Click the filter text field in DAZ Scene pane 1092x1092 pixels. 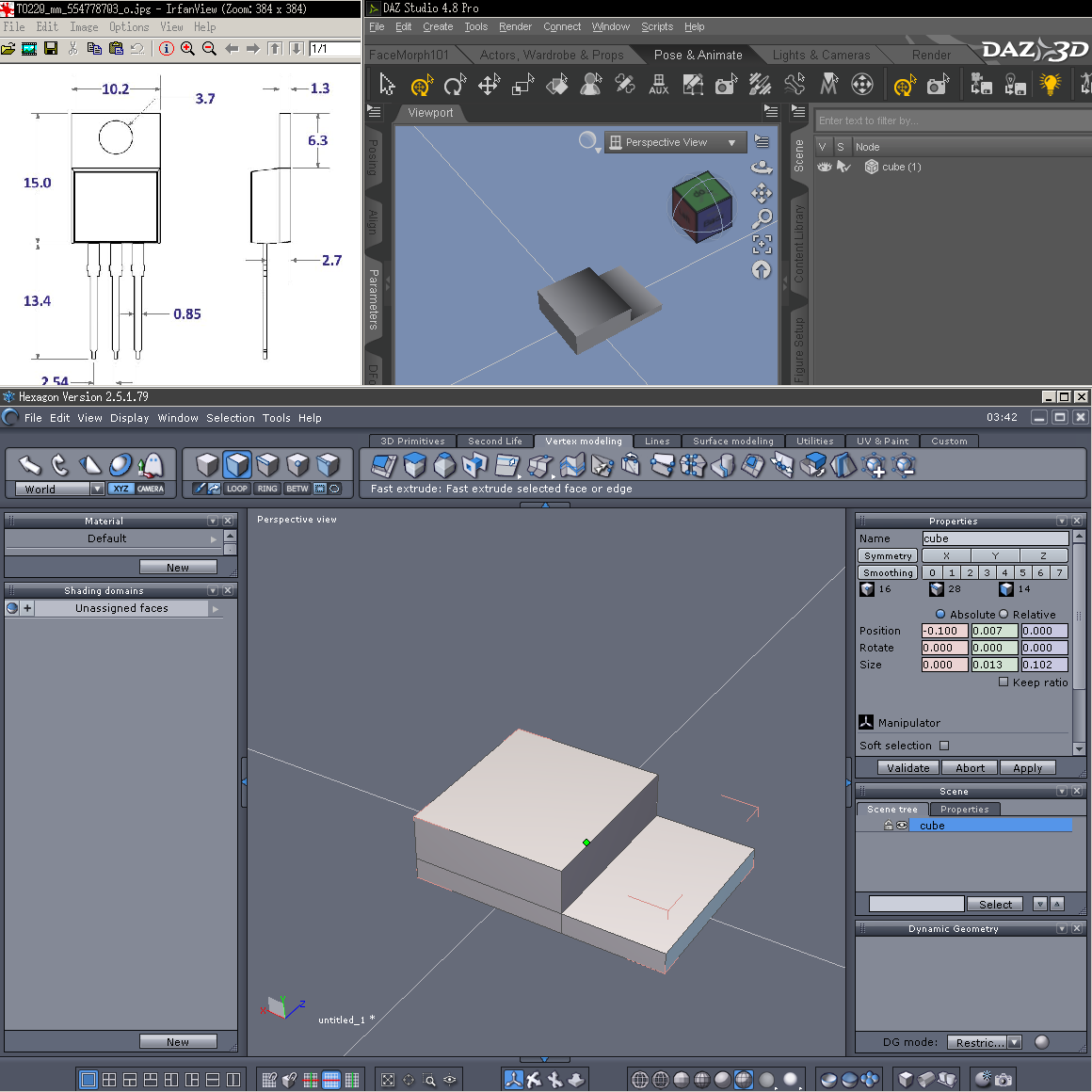953,120
